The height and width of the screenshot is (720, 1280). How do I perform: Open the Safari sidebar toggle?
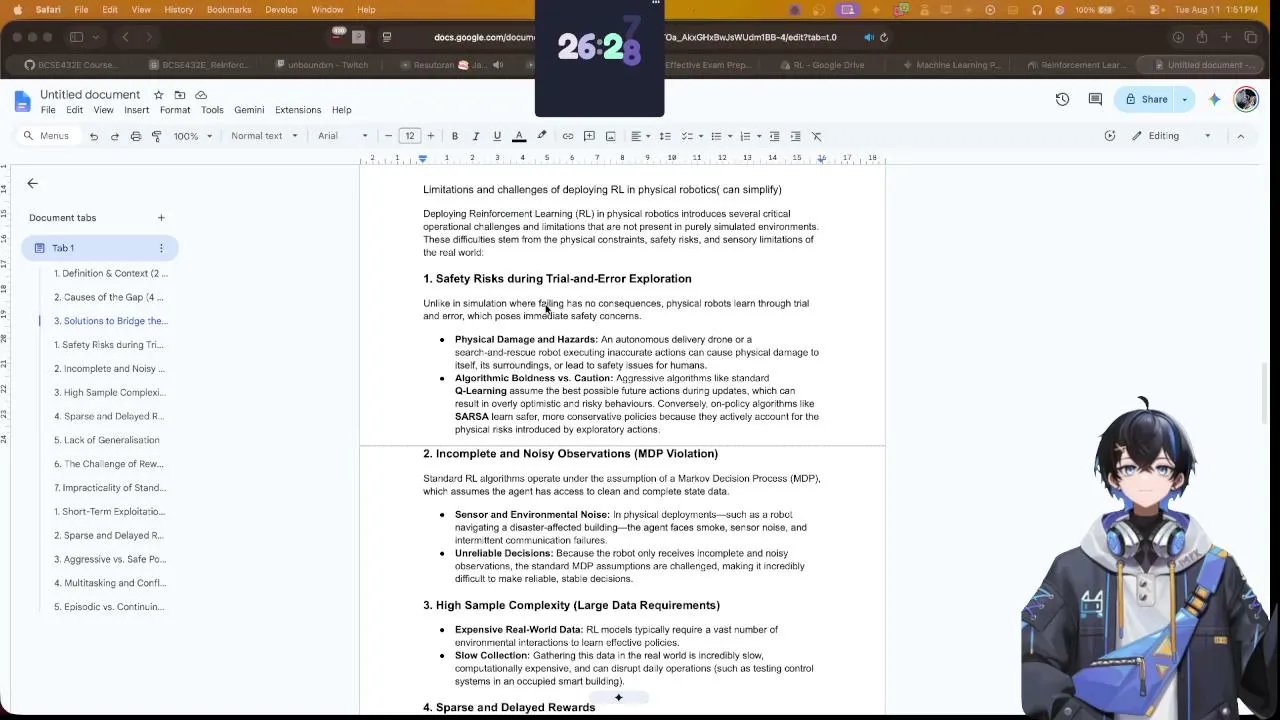[x=76, y=37]
